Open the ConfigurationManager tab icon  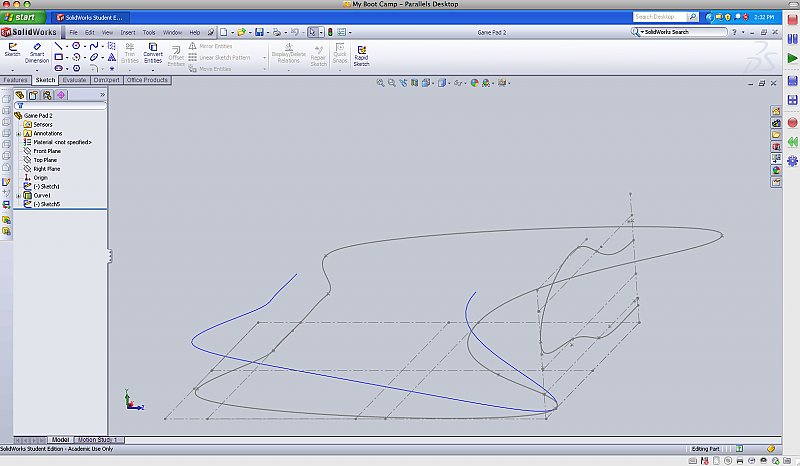point(47,95)
